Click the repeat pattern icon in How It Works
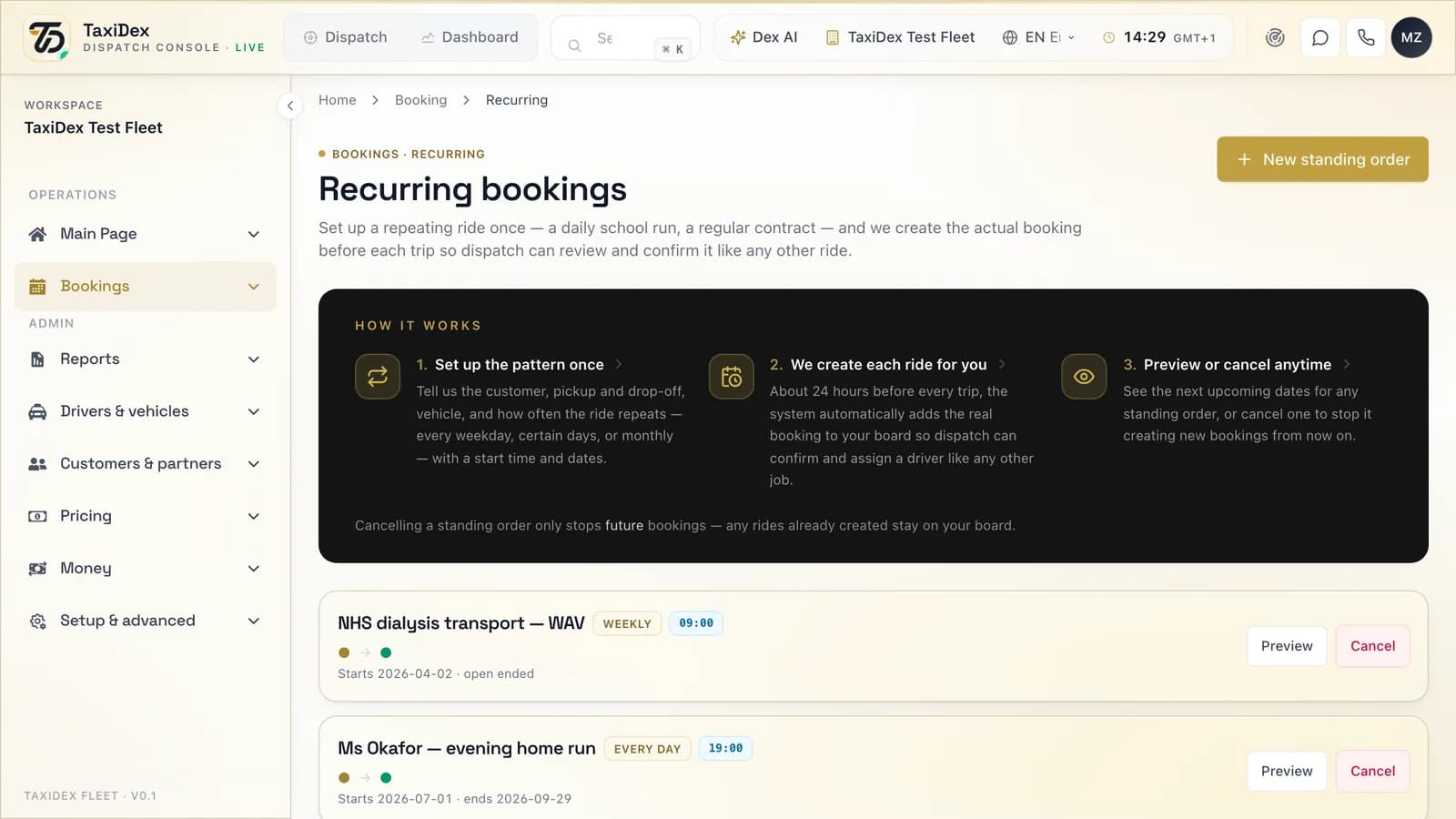The height and width of the screenshot is (819, 1456). point(378,377)
